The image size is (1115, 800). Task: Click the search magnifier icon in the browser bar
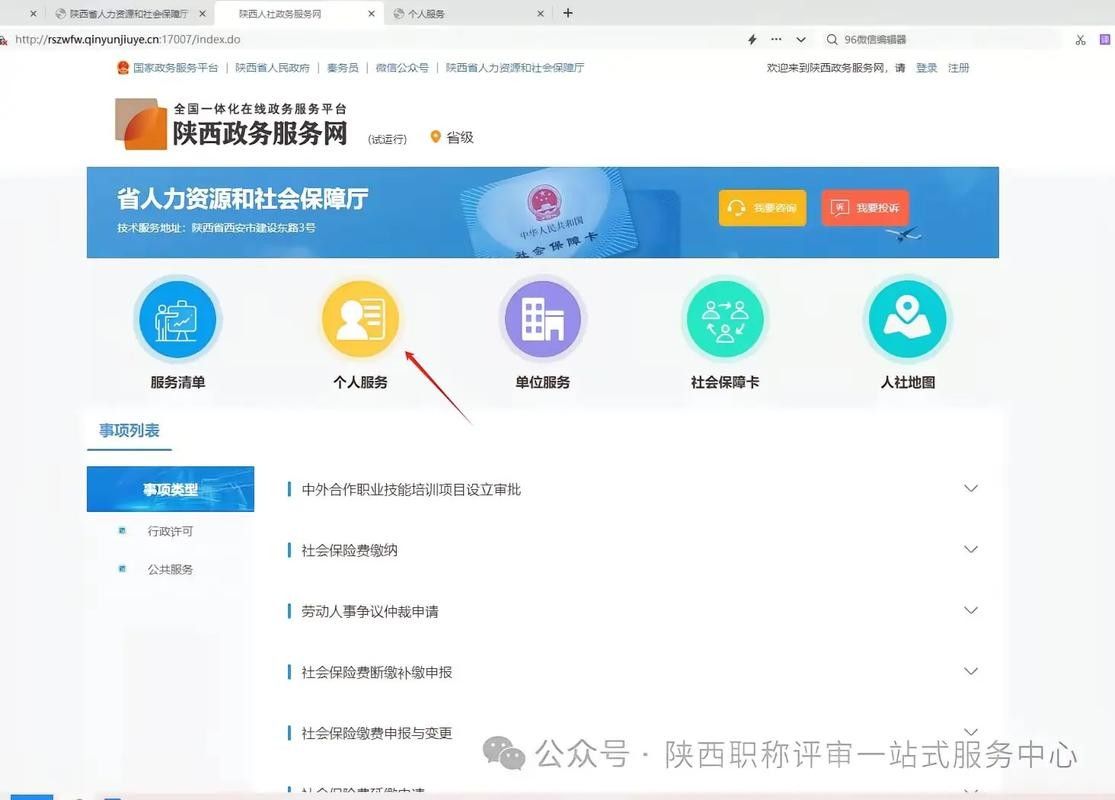pyautogui.click(x=831, y=39)
